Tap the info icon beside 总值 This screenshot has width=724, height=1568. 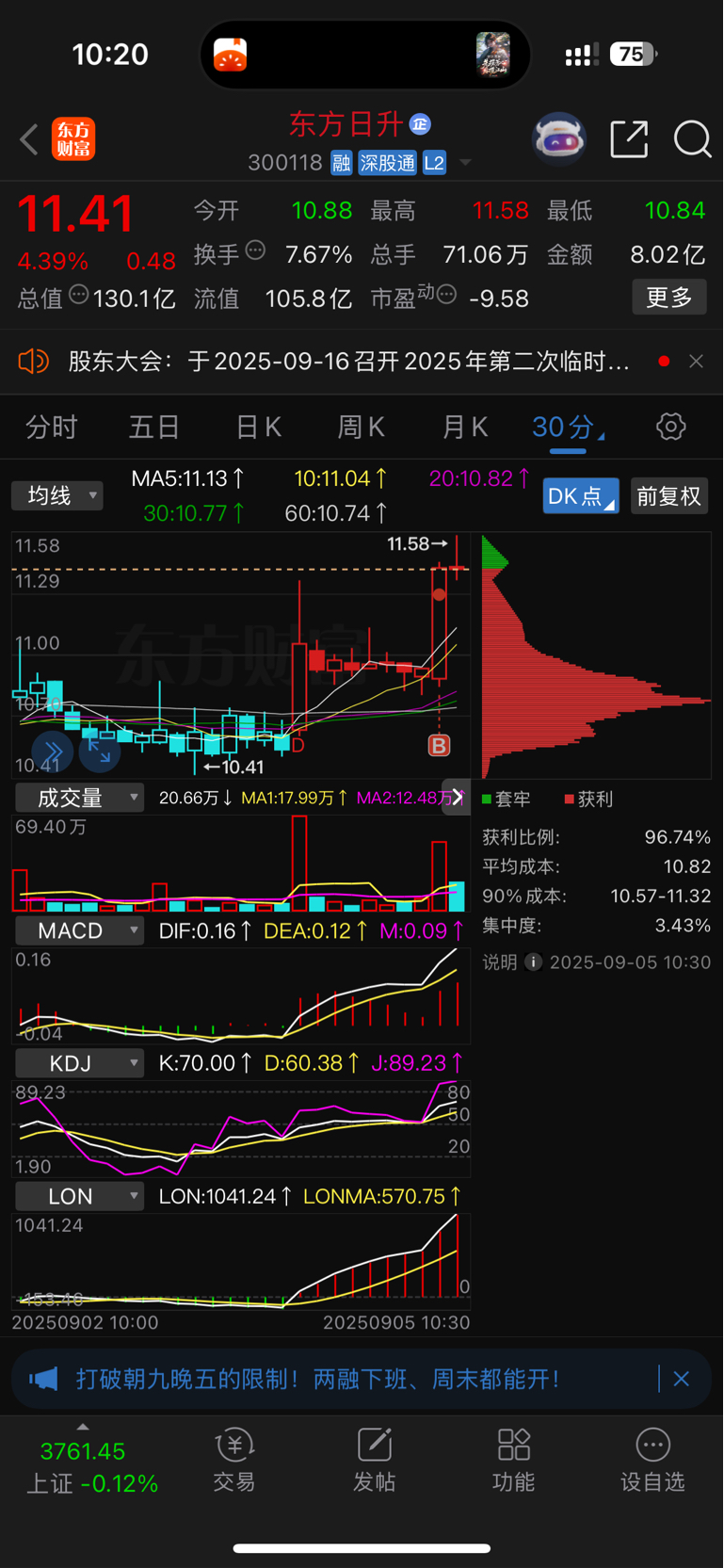click(79, 295)
